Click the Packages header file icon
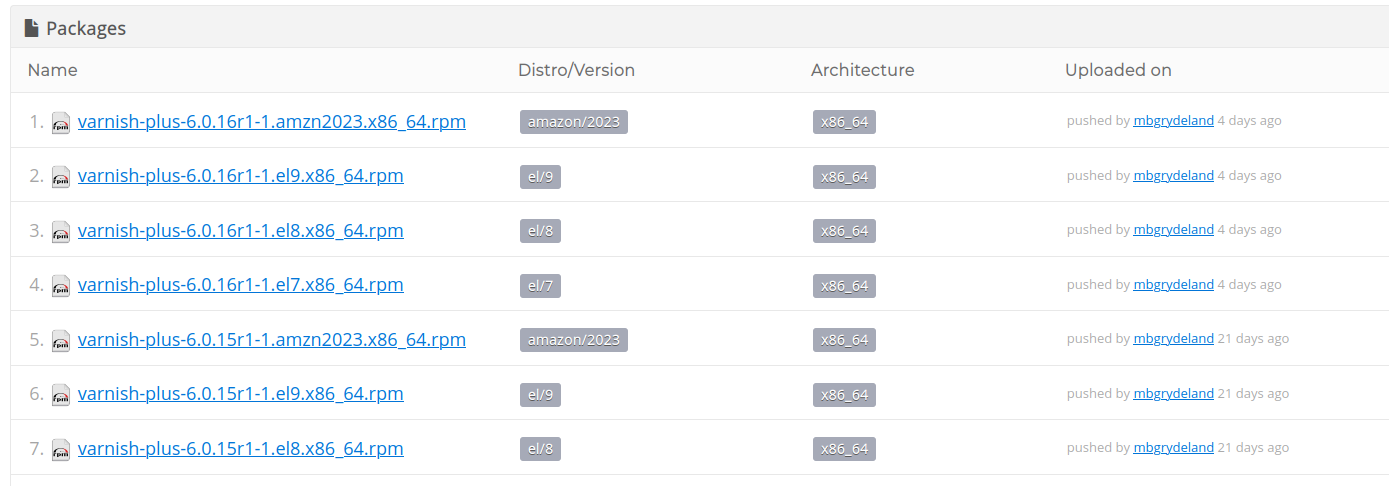The width and height of the screenshot is (1389, 486). tap(32, 28)
